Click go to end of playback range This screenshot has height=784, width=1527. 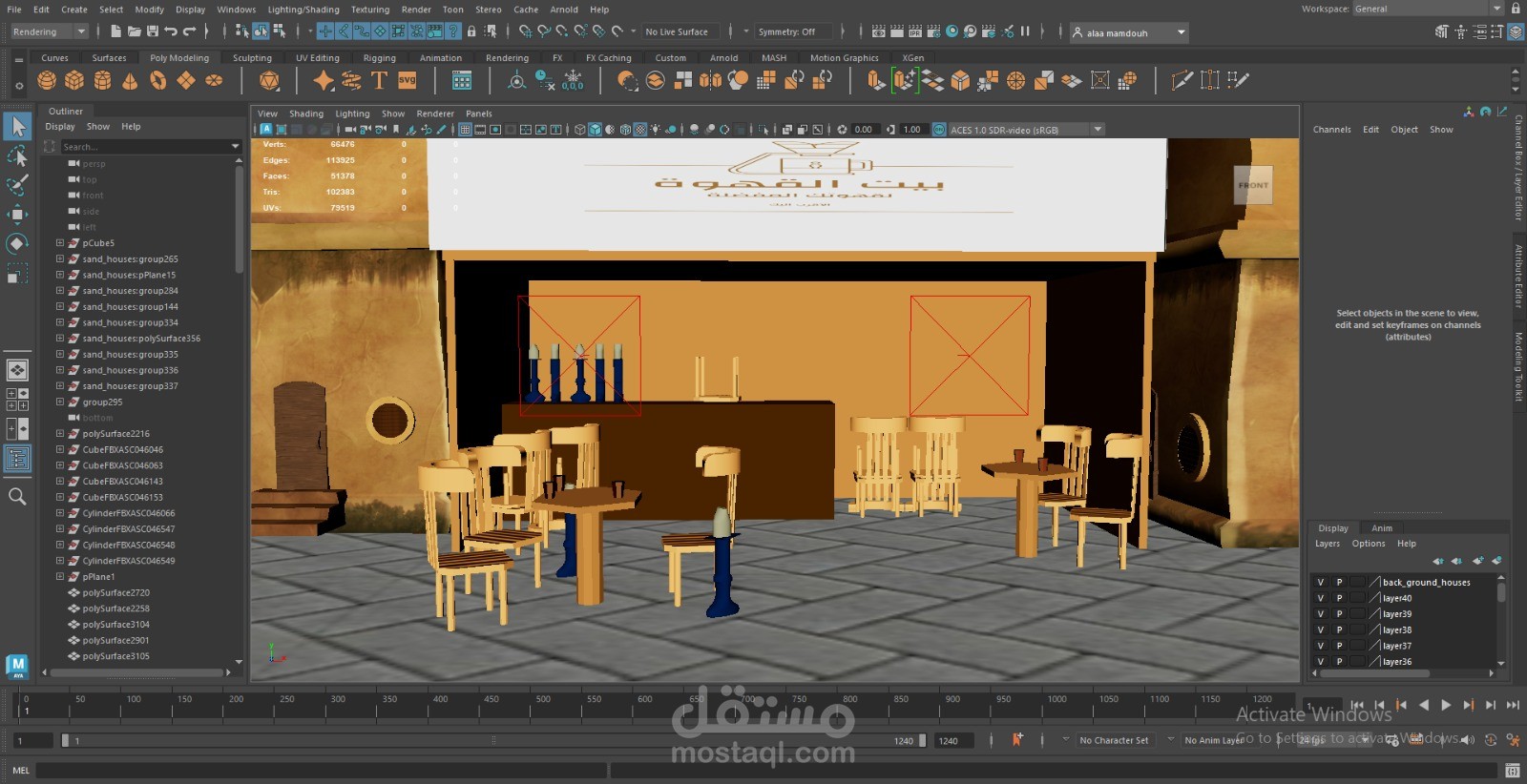point(1513,705)
